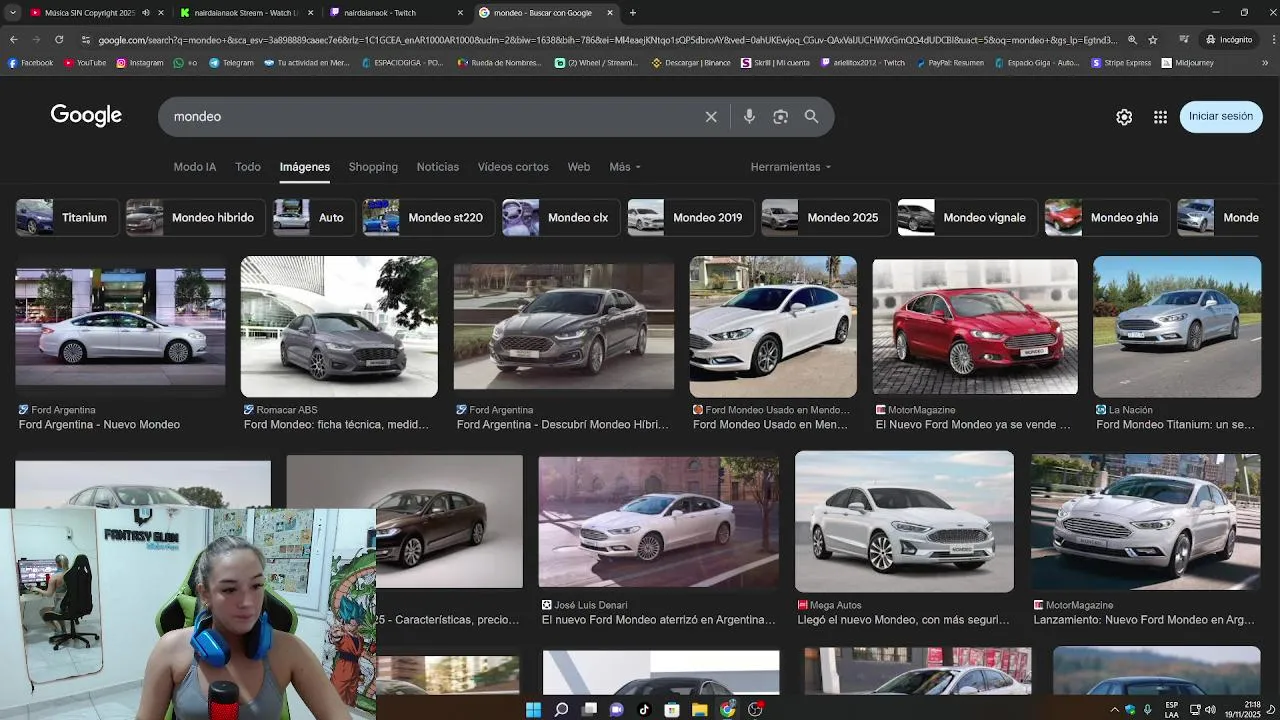Open the red Mondeo MotorMagazine image
Screen dimensions: 1280x720
point(975,327)
